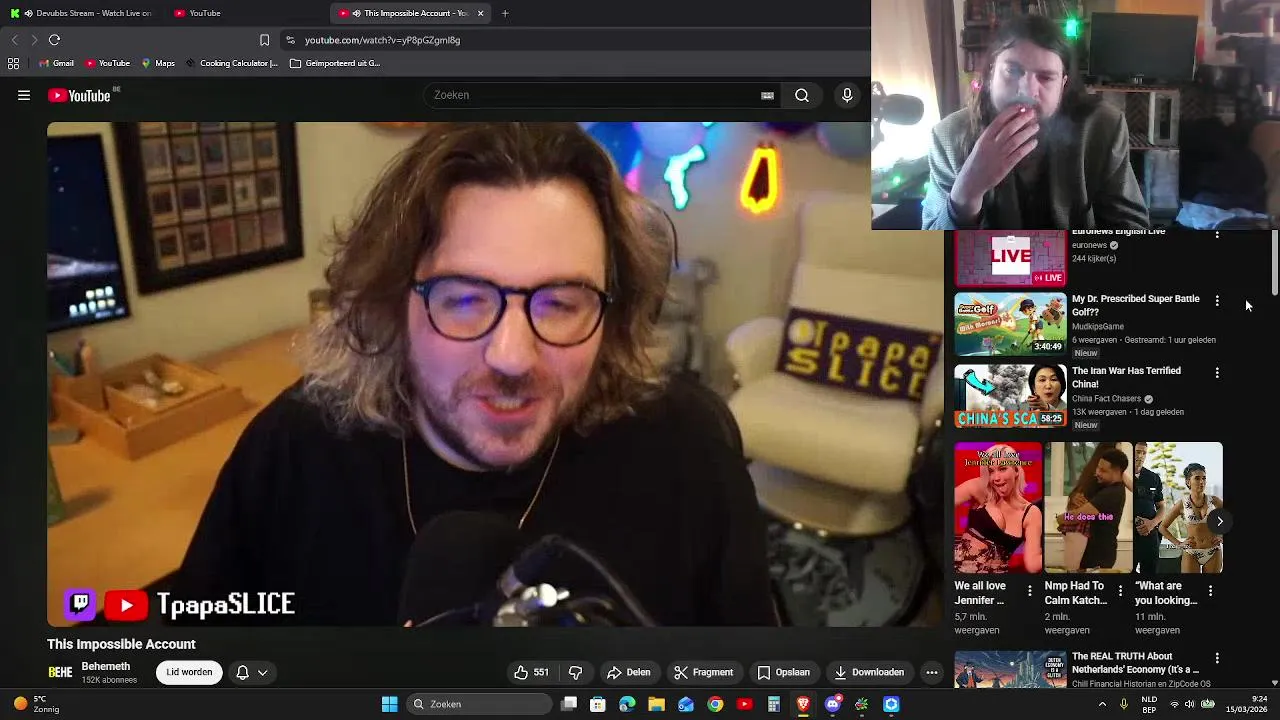This screenshot has height=720, width=1280.
Task: Click the taskbar Zoeken search box
Action: click(x=480, y=704)
